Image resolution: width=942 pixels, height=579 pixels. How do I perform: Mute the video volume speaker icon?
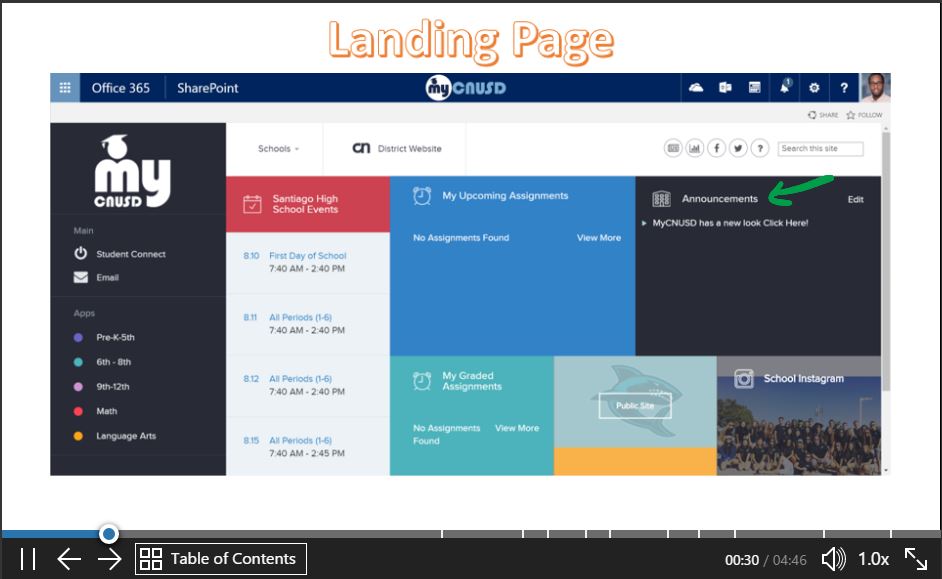(x=833, y=559)
